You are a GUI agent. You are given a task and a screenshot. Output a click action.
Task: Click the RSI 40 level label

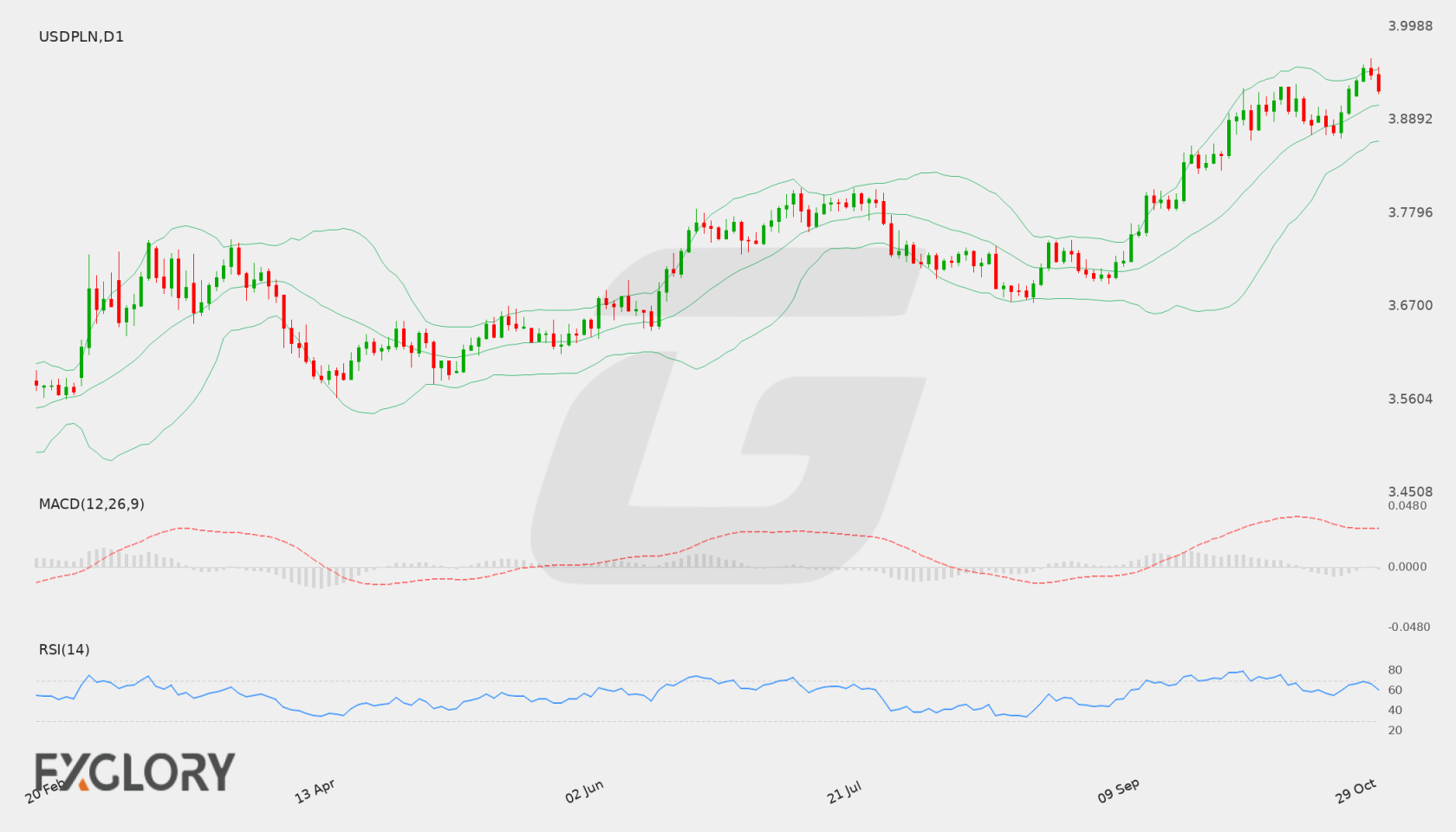(x=1394, y=710)
